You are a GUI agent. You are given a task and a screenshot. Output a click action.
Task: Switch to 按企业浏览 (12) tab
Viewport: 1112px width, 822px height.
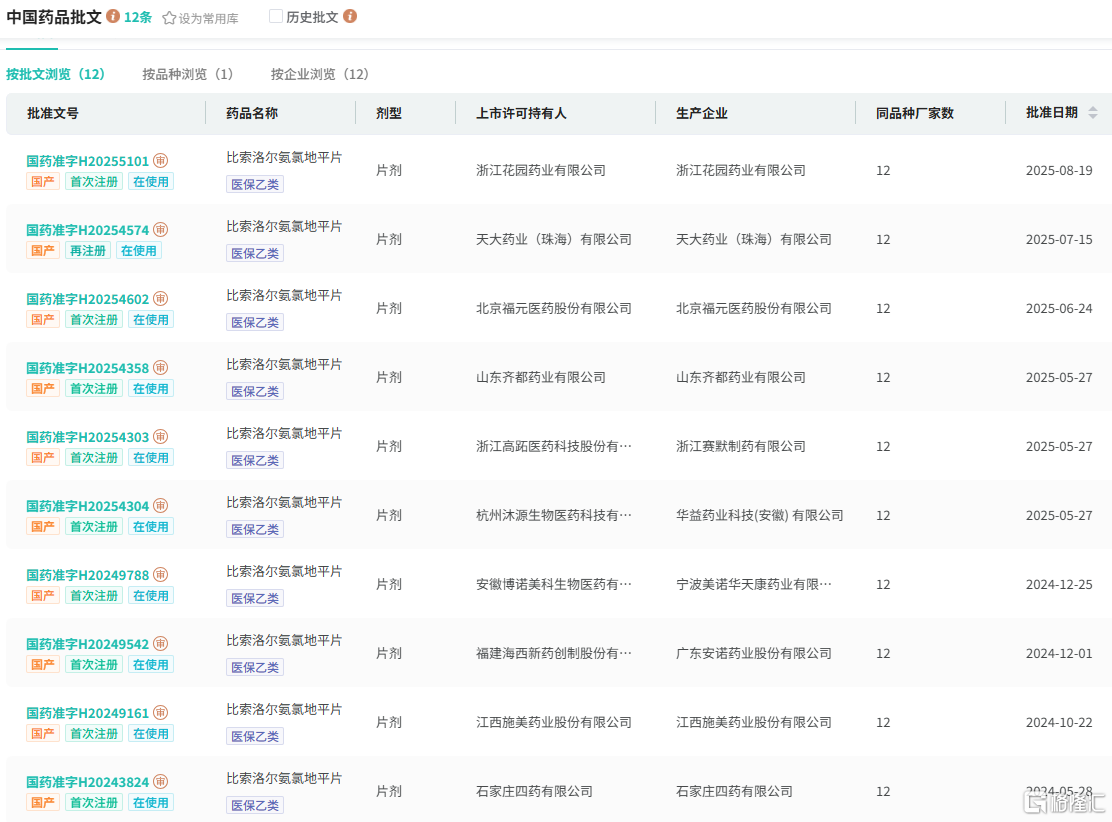point(320,74)
